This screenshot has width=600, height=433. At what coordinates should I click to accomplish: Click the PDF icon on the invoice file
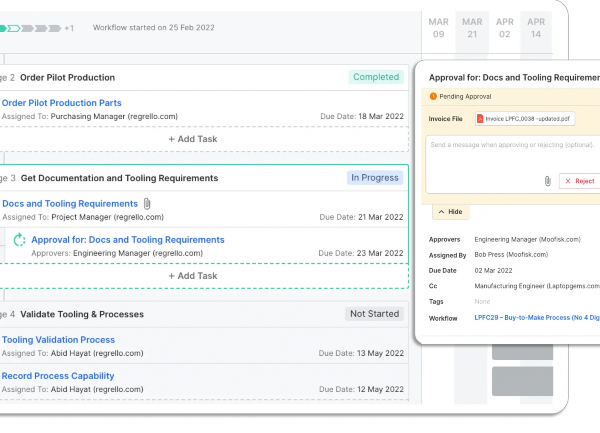point(480,119)
